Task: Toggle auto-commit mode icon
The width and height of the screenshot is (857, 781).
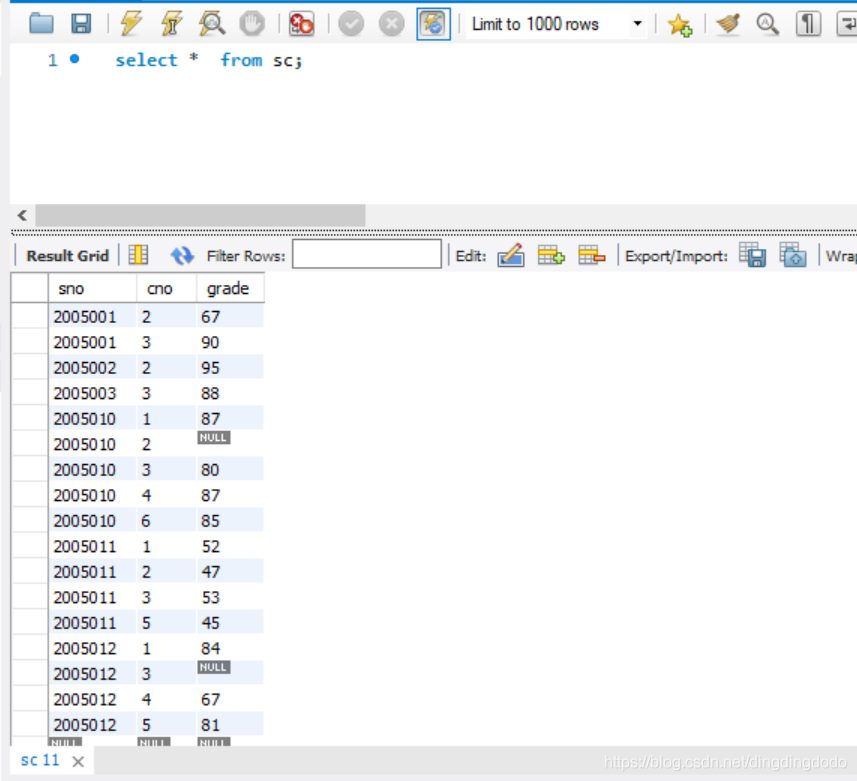Action: point(433,24)
